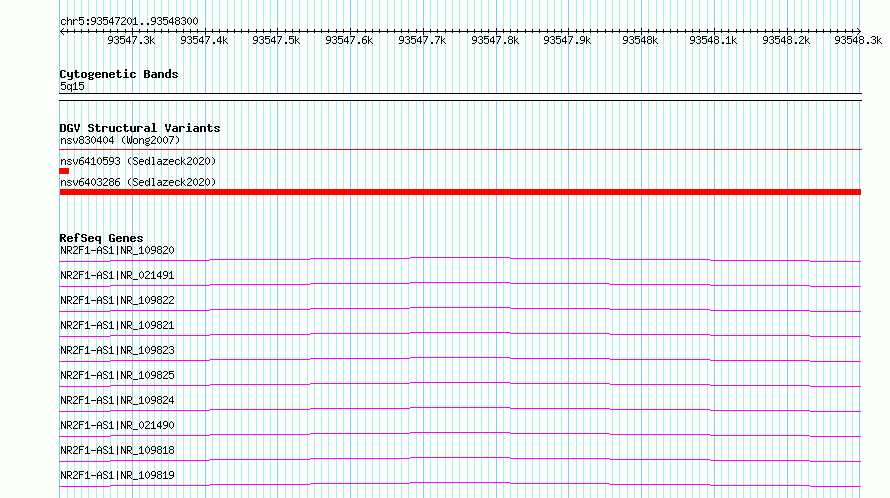Select the DGV Structural Variants track title
890x498 pixels.
[x=140, y=128]
